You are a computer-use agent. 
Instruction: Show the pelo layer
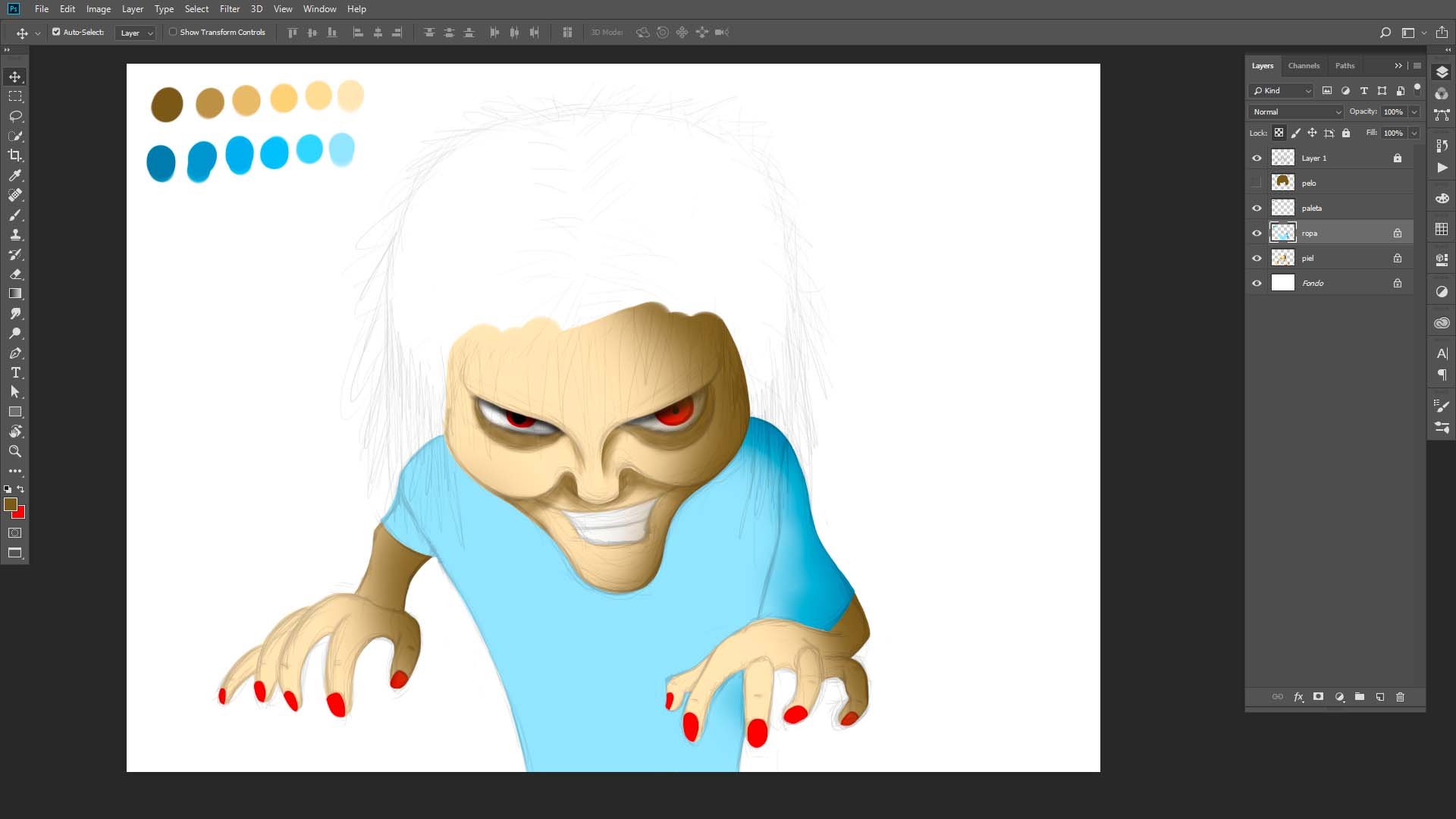click(x=1257, y=183)
